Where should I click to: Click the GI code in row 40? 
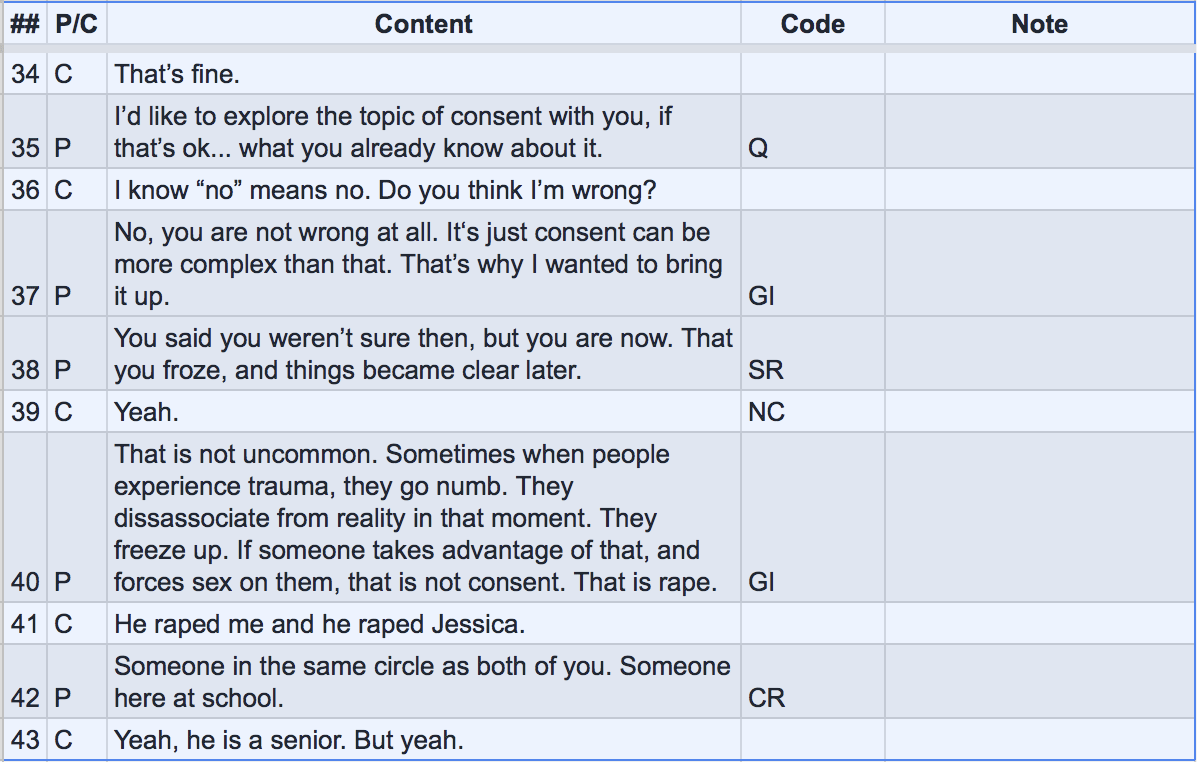(761, 582)
